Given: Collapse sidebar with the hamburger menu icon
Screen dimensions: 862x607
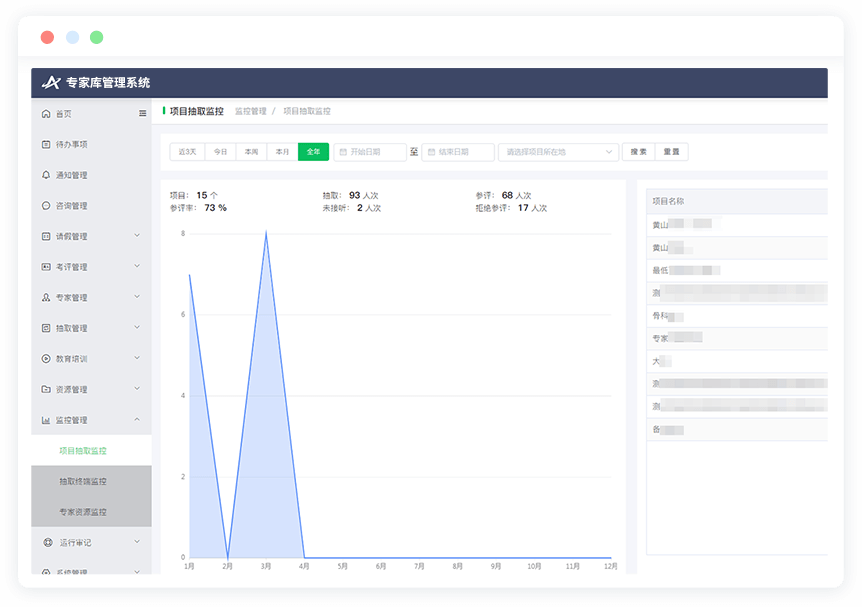Looking at the screenshot, I should pyautogui.click(x=142, y=114).
